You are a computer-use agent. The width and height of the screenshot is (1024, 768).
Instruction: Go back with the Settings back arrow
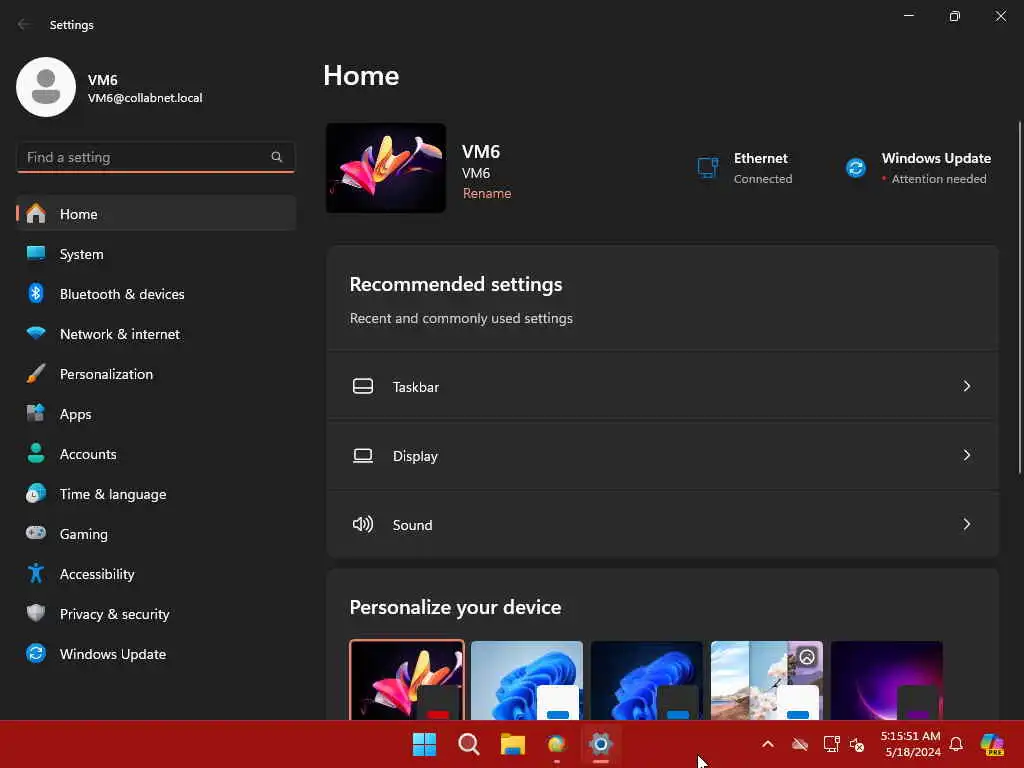pos(24,24)
